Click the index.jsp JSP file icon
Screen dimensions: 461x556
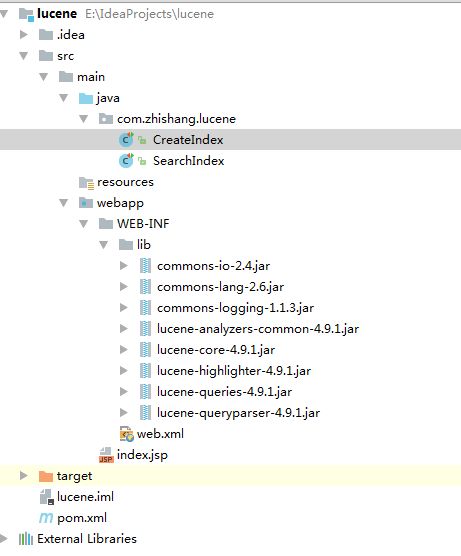106,455
